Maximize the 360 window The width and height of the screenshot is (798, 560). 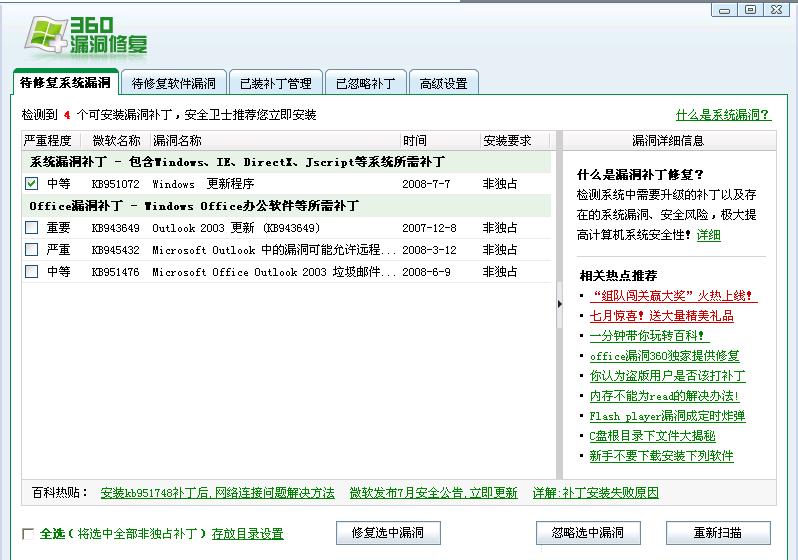[x=750, y=10]
